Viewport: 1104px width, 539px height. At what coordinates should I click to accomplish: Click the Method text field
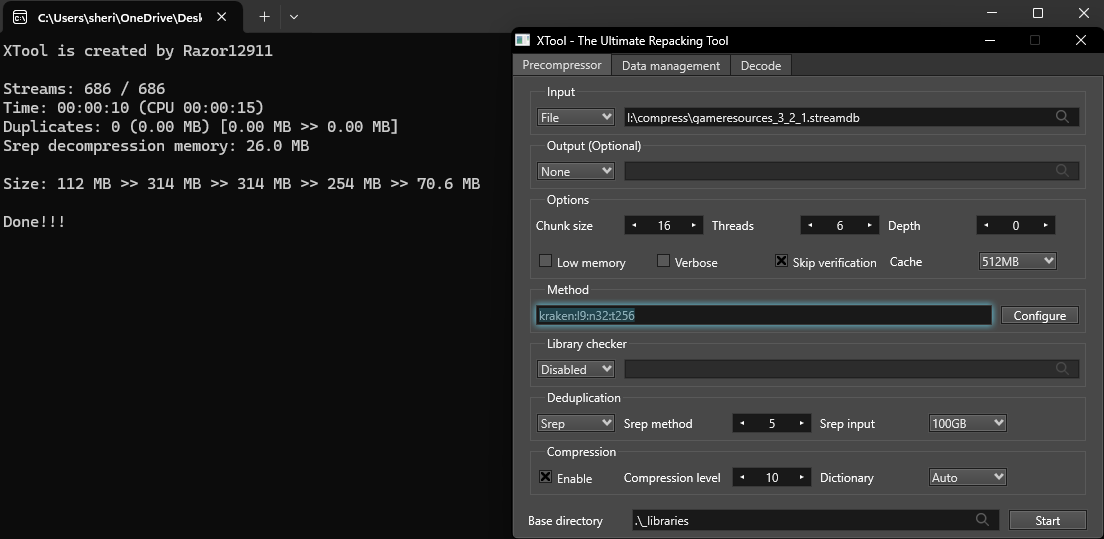763,315
